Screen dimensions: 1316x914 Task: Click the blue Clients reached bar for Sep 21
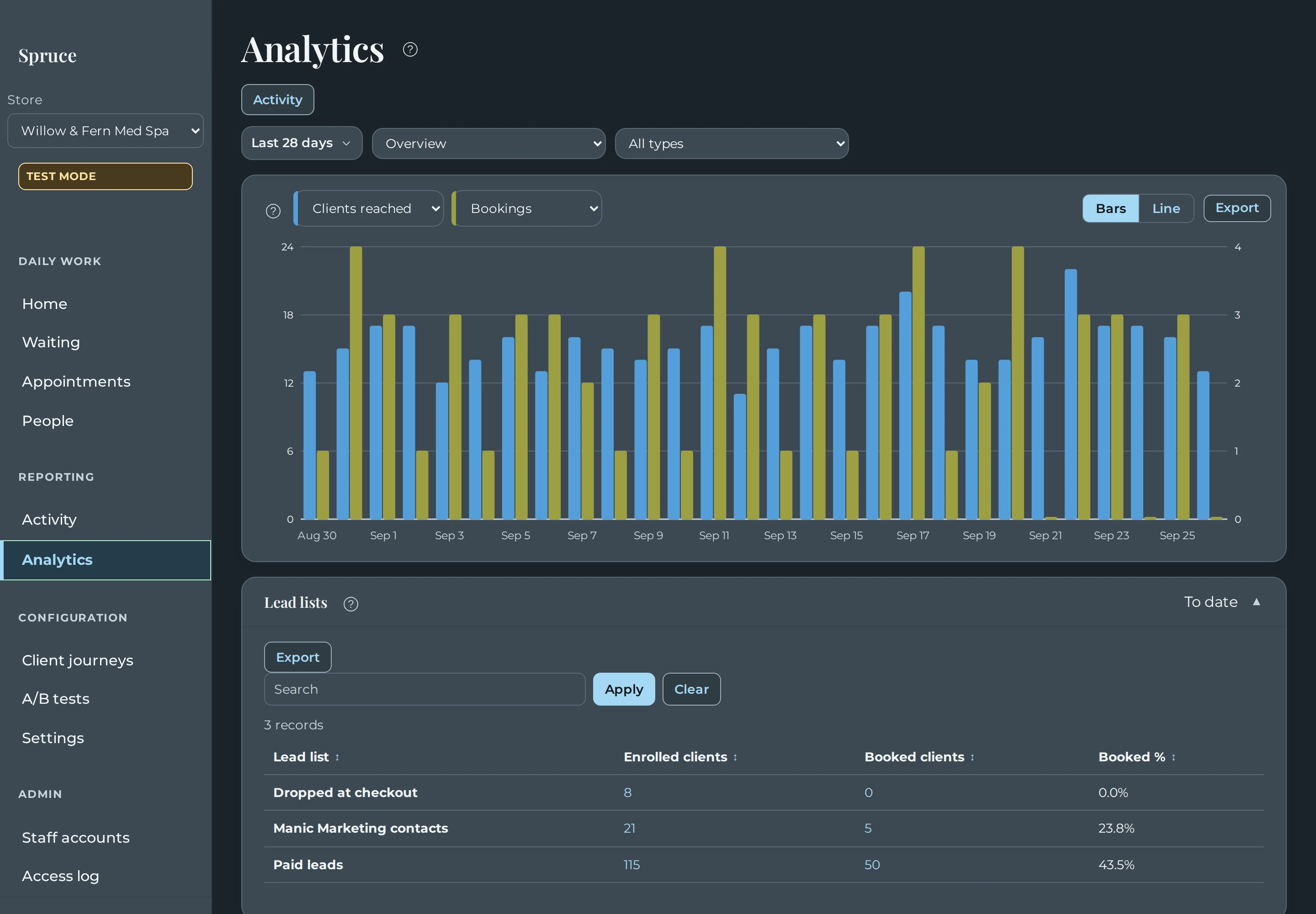point(1038,428)
